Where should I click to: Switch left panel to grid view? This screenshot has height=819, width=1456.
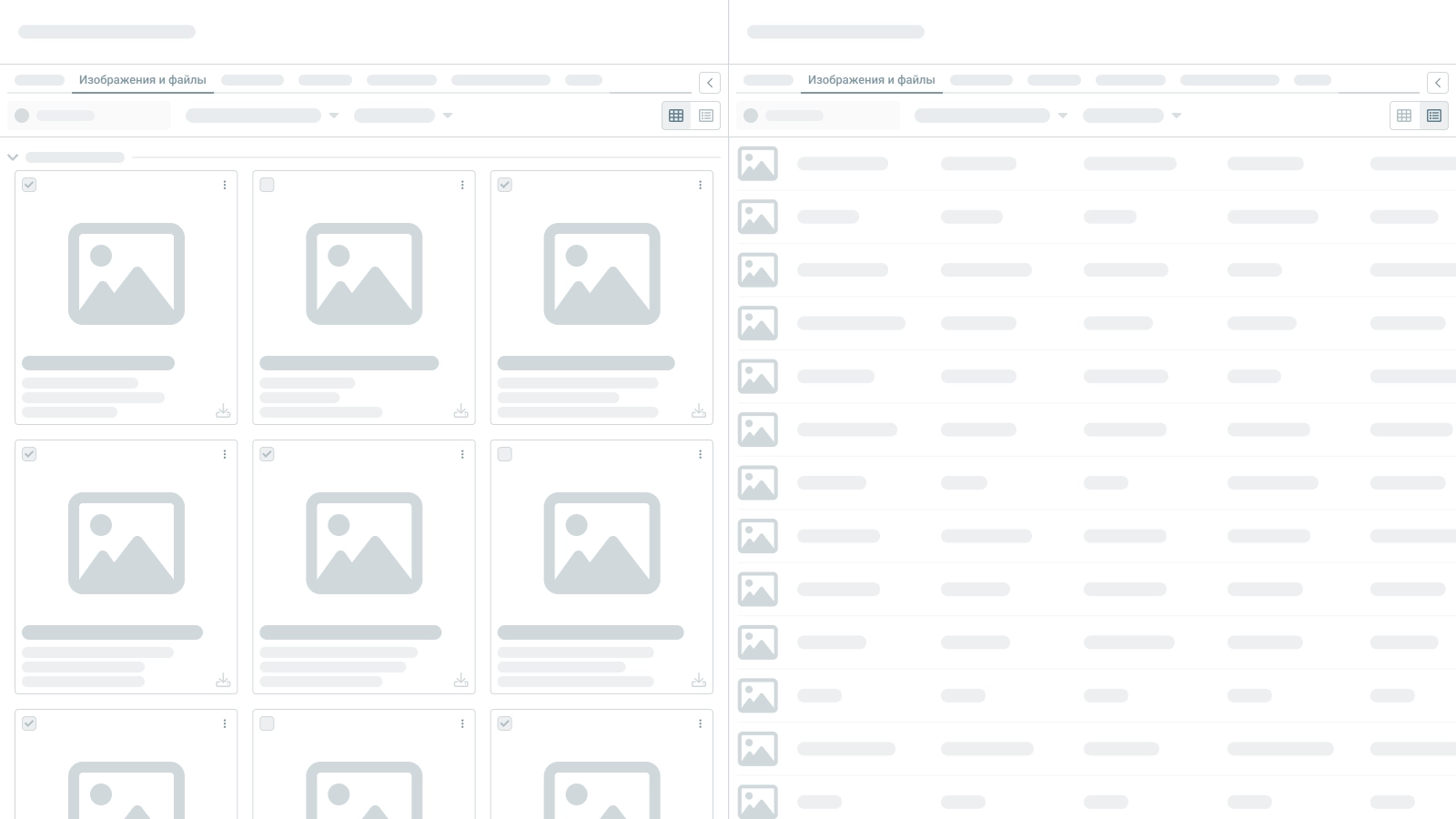676,116
